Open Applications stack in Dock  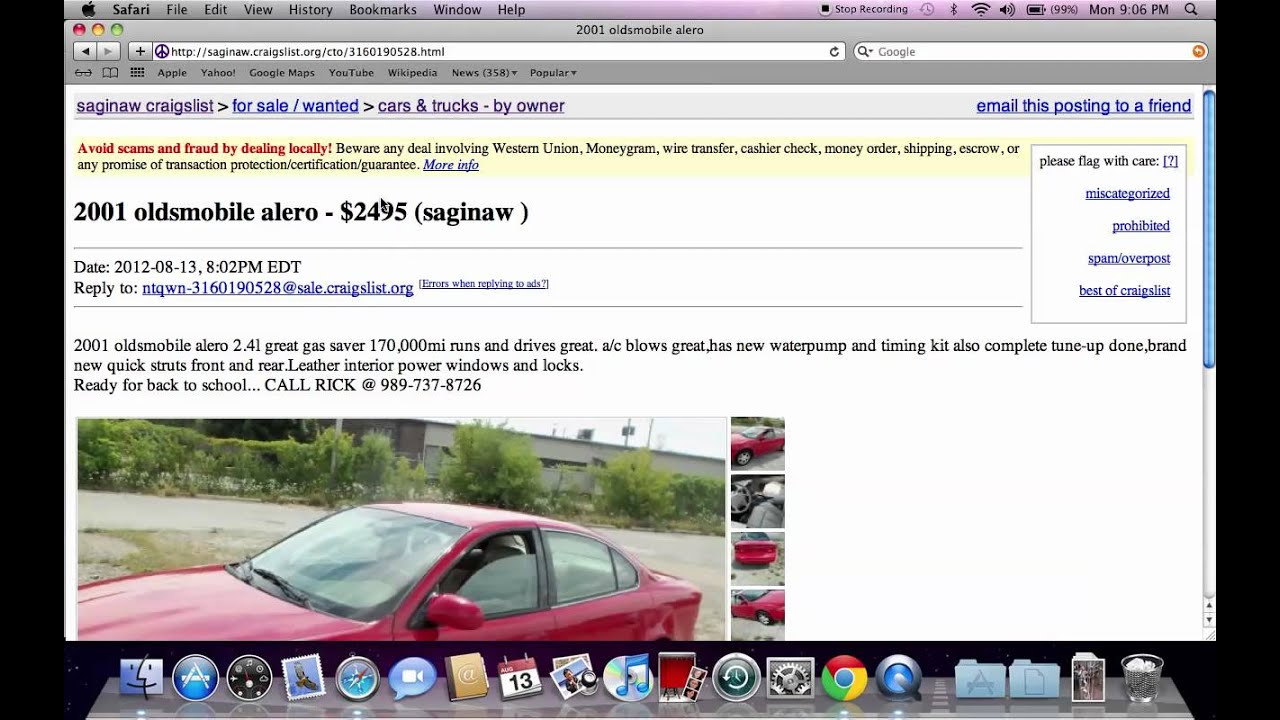[980, 679]
